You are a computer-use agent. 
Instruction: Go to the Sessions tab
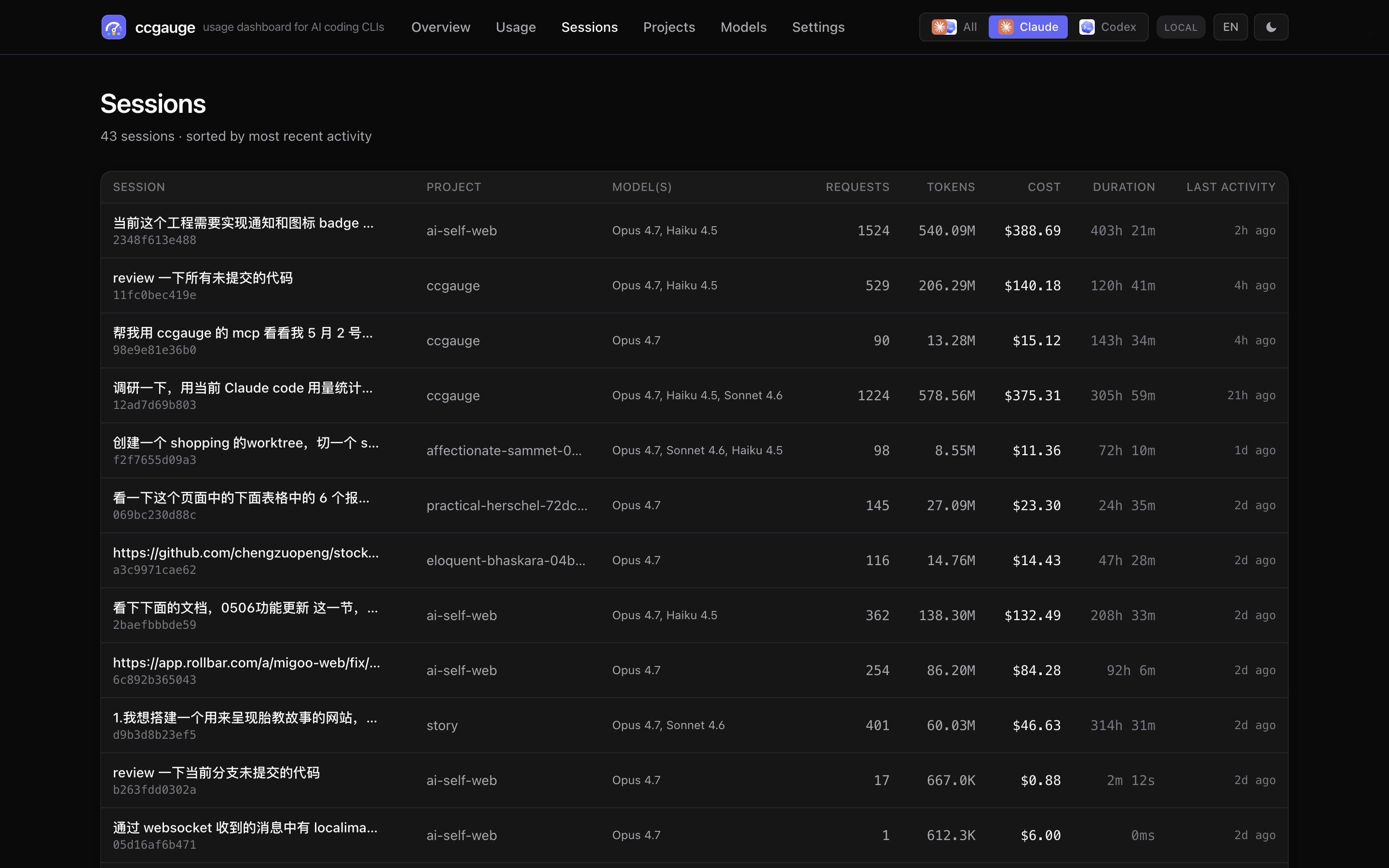(x=589, y=27)
